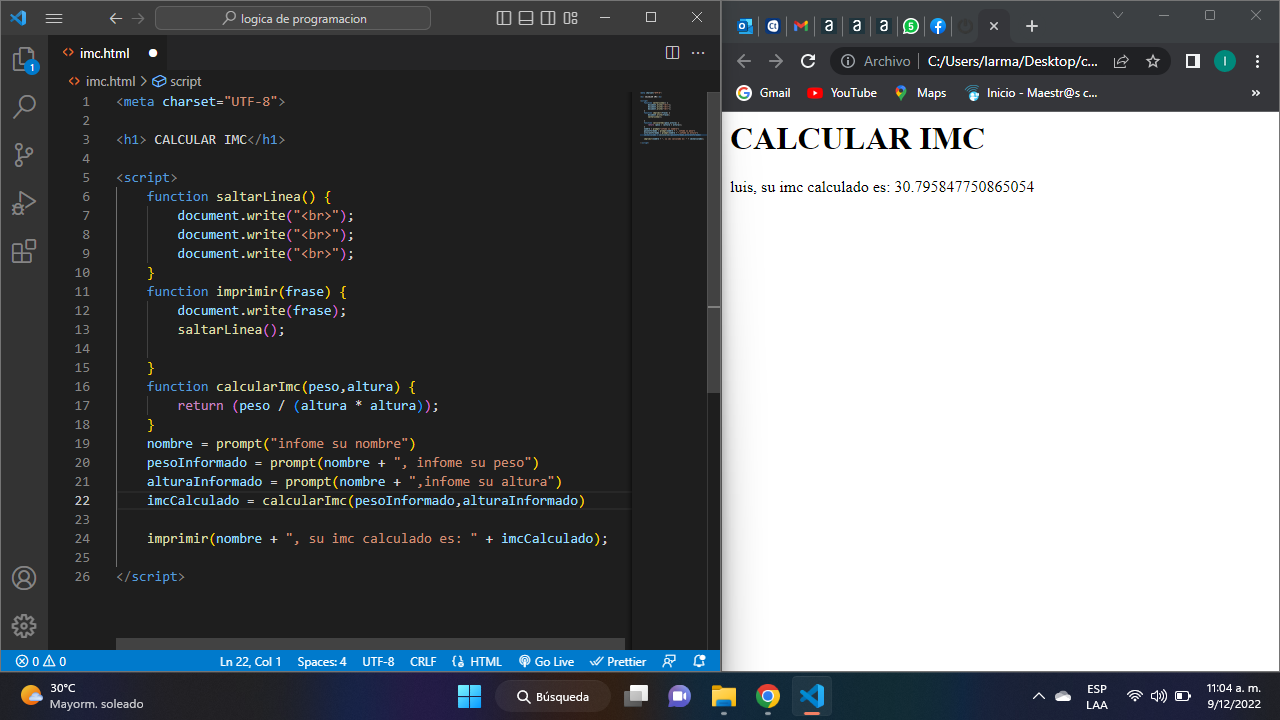
Task: Toggle the primary side bar layout button
Action: (504, 18)
